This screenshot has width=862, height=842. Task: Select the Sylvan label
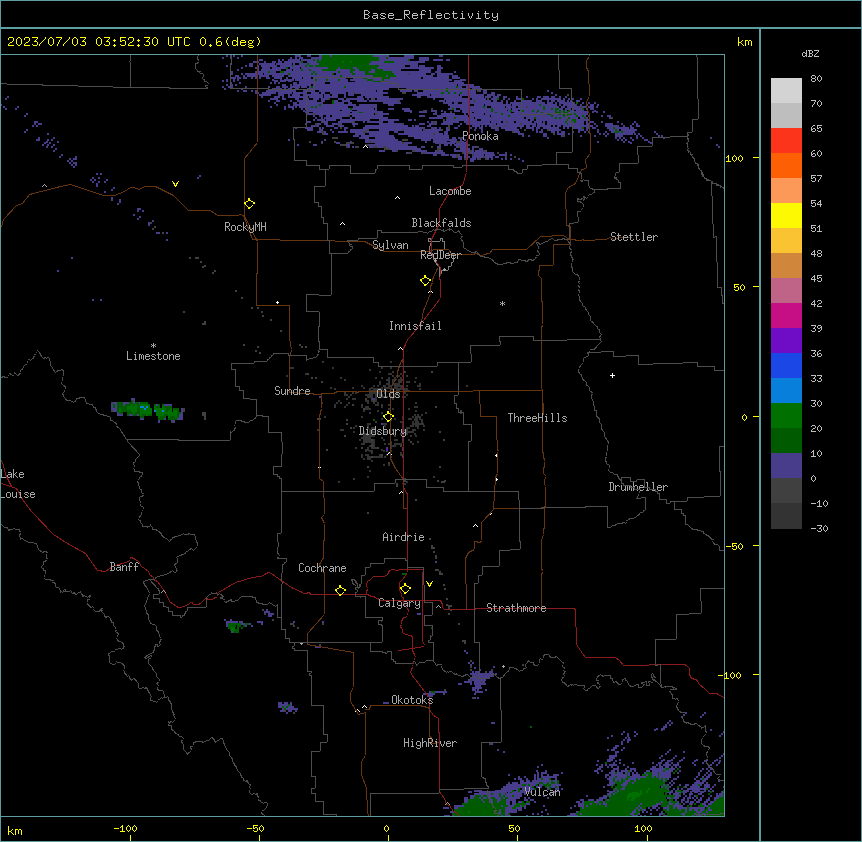(390, 245)
